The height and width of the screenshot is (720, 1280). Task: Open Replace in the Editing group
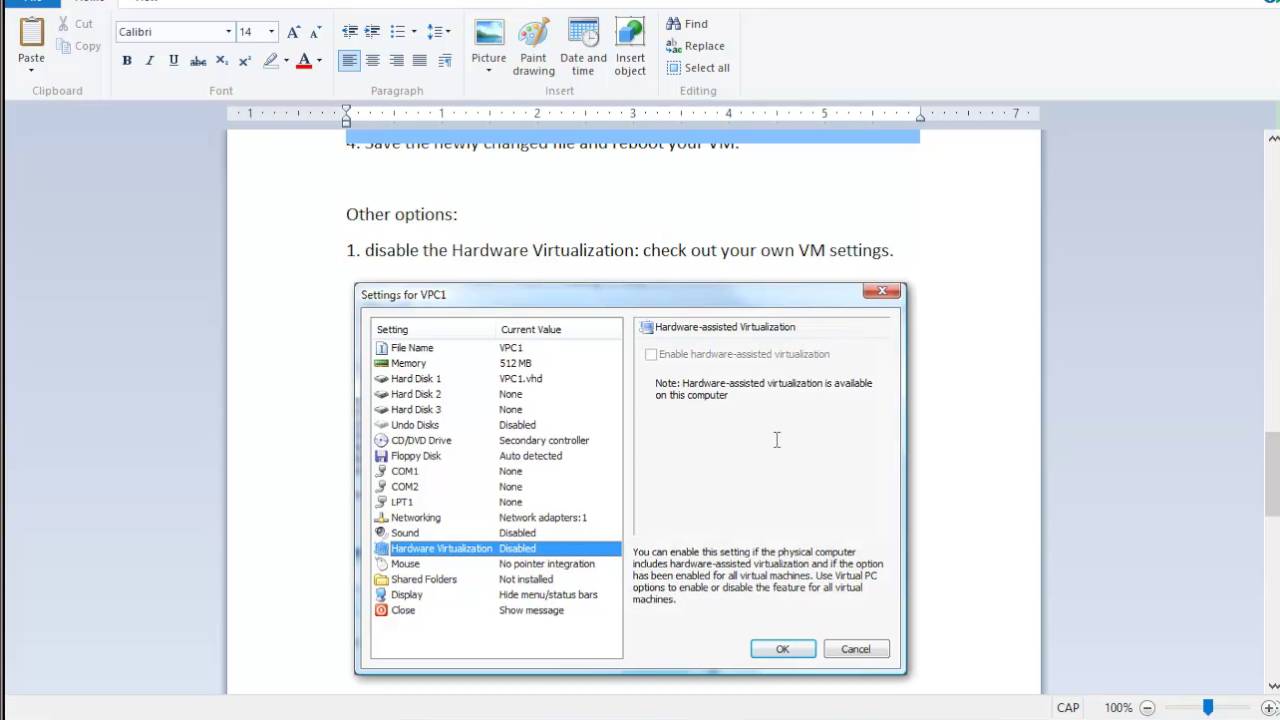[695, 46]
